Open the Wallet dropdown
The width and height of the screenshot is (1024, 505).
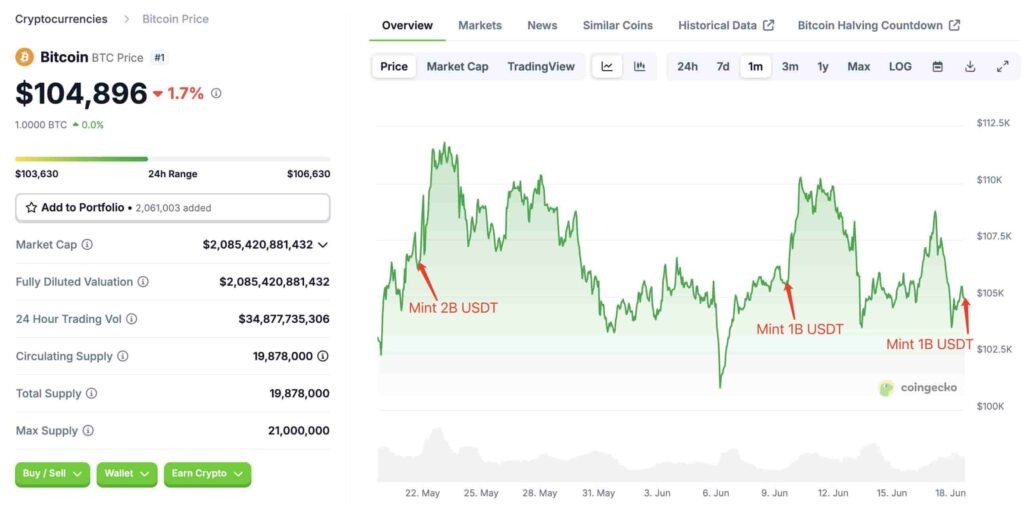click(127, 474)
